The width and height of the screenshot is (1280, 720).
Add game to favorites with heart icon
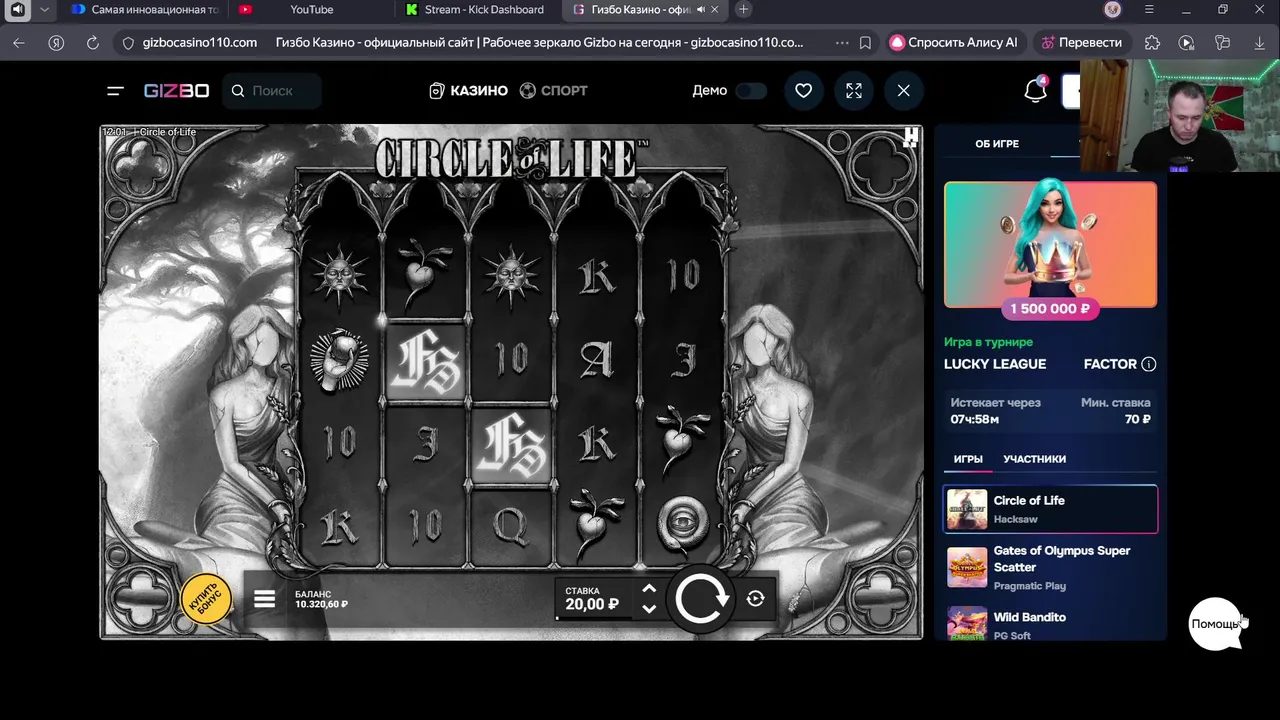803,91
